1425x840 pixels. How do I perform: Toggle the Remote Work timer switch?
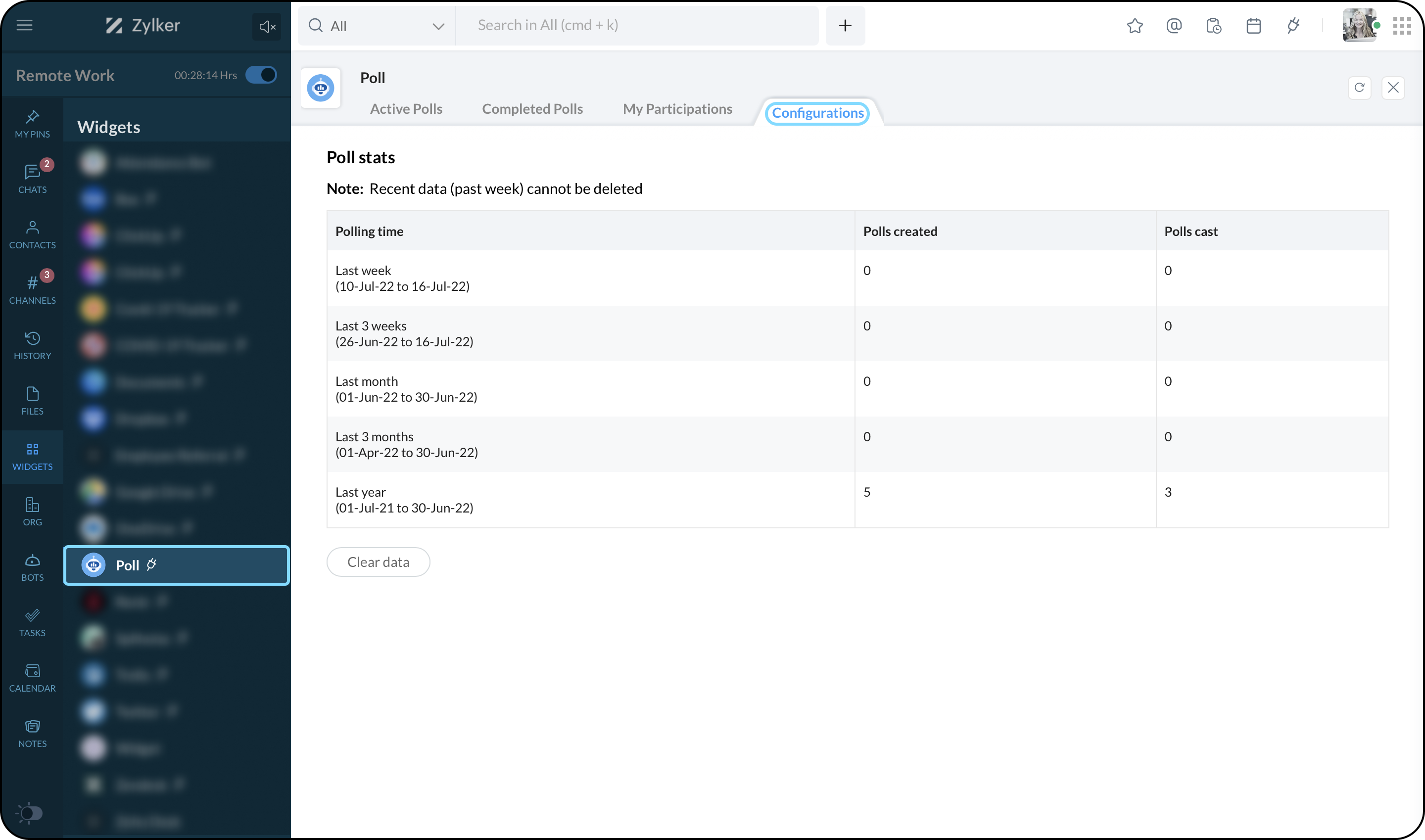coord(261,75)
